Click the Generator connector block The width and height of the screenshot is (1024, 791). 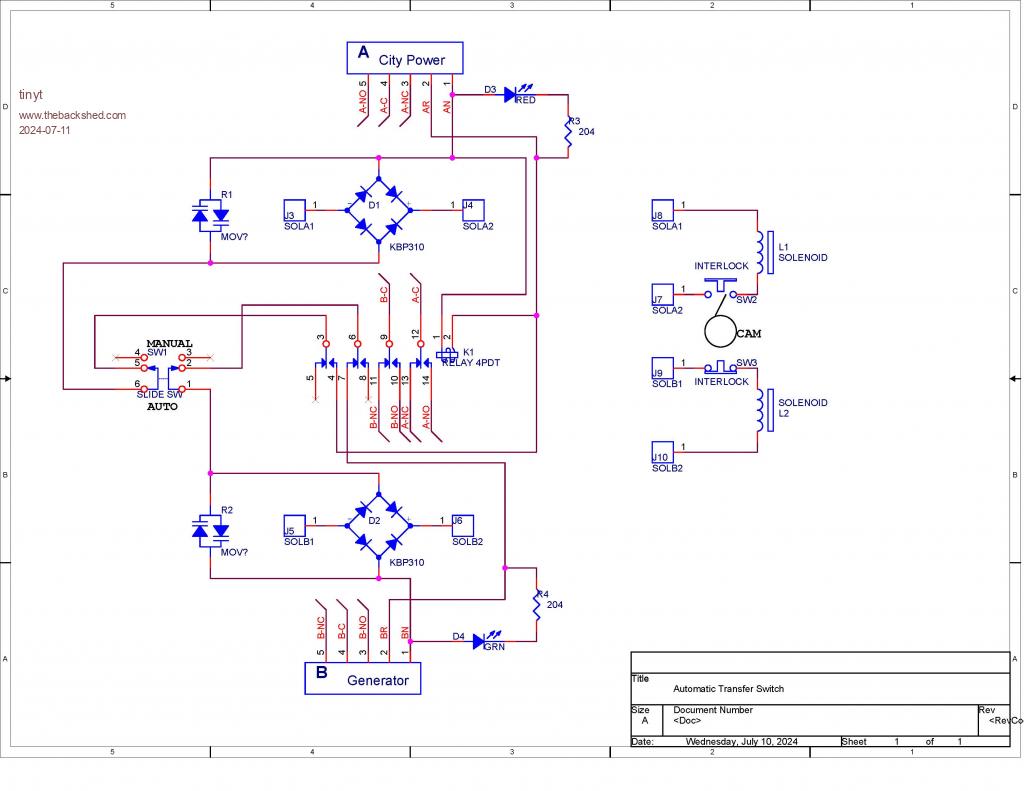click(x=363, y=678)
